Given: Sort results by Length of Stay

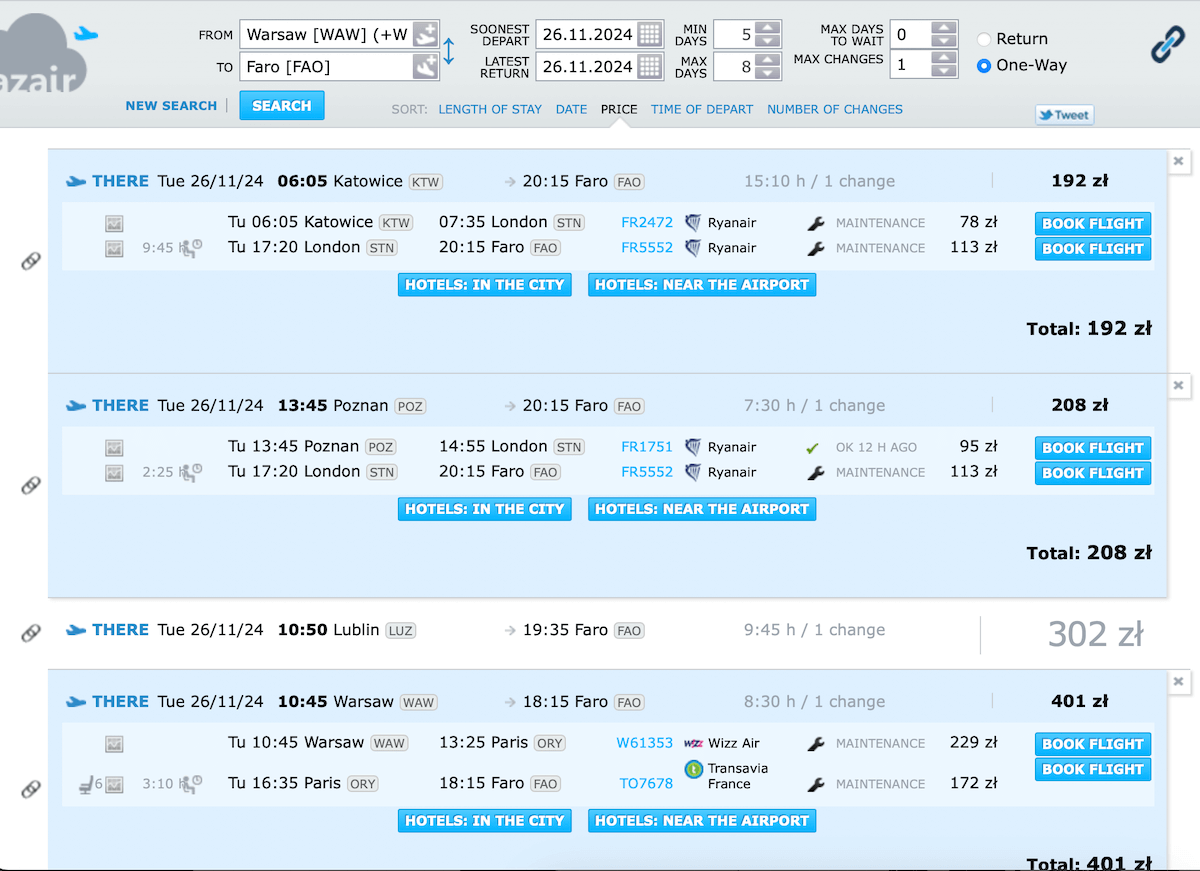Looking at the screenshot, I should [x=490, y=109].
